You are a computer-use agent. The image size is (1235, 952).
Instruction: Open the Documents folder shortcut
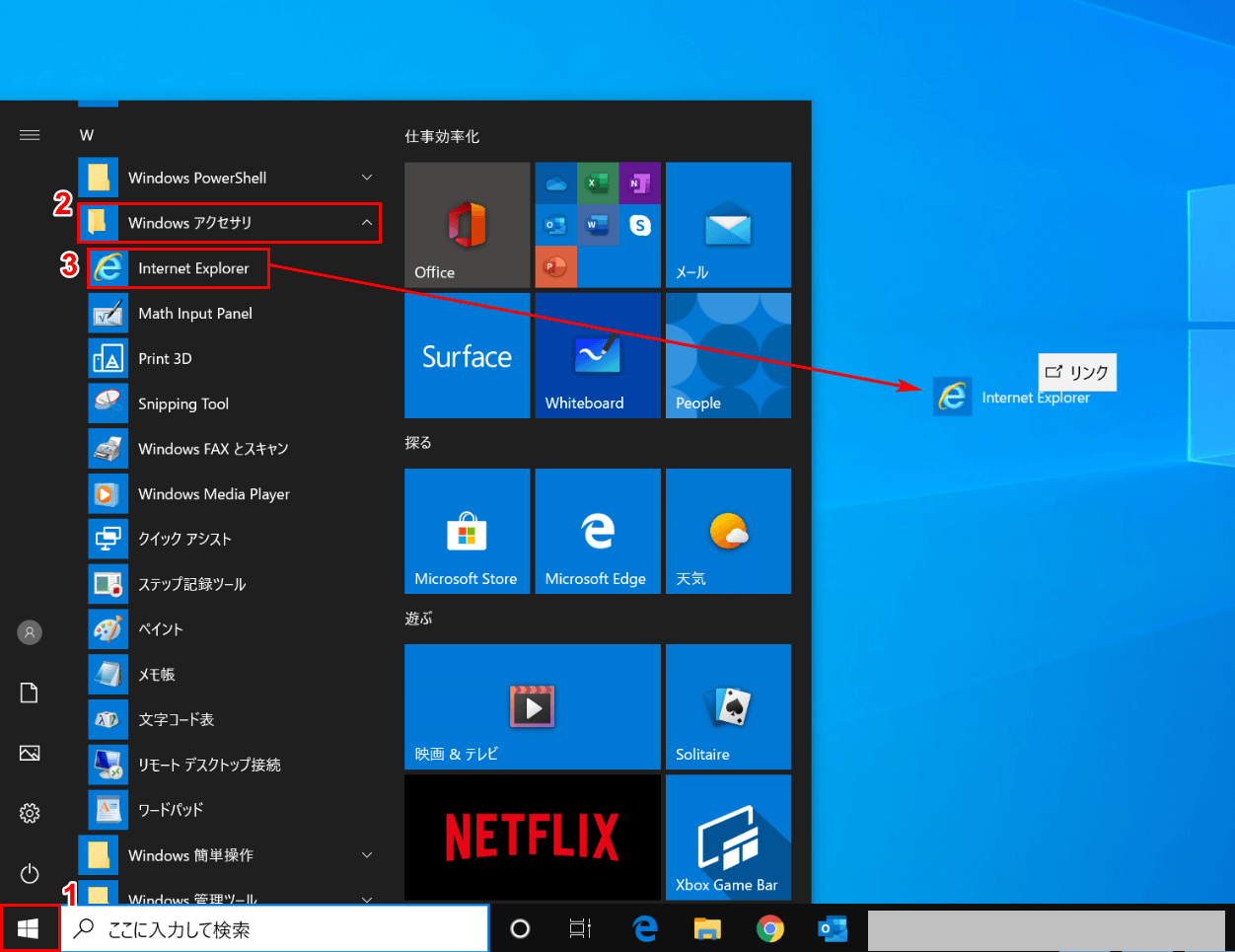pos(30,693)
